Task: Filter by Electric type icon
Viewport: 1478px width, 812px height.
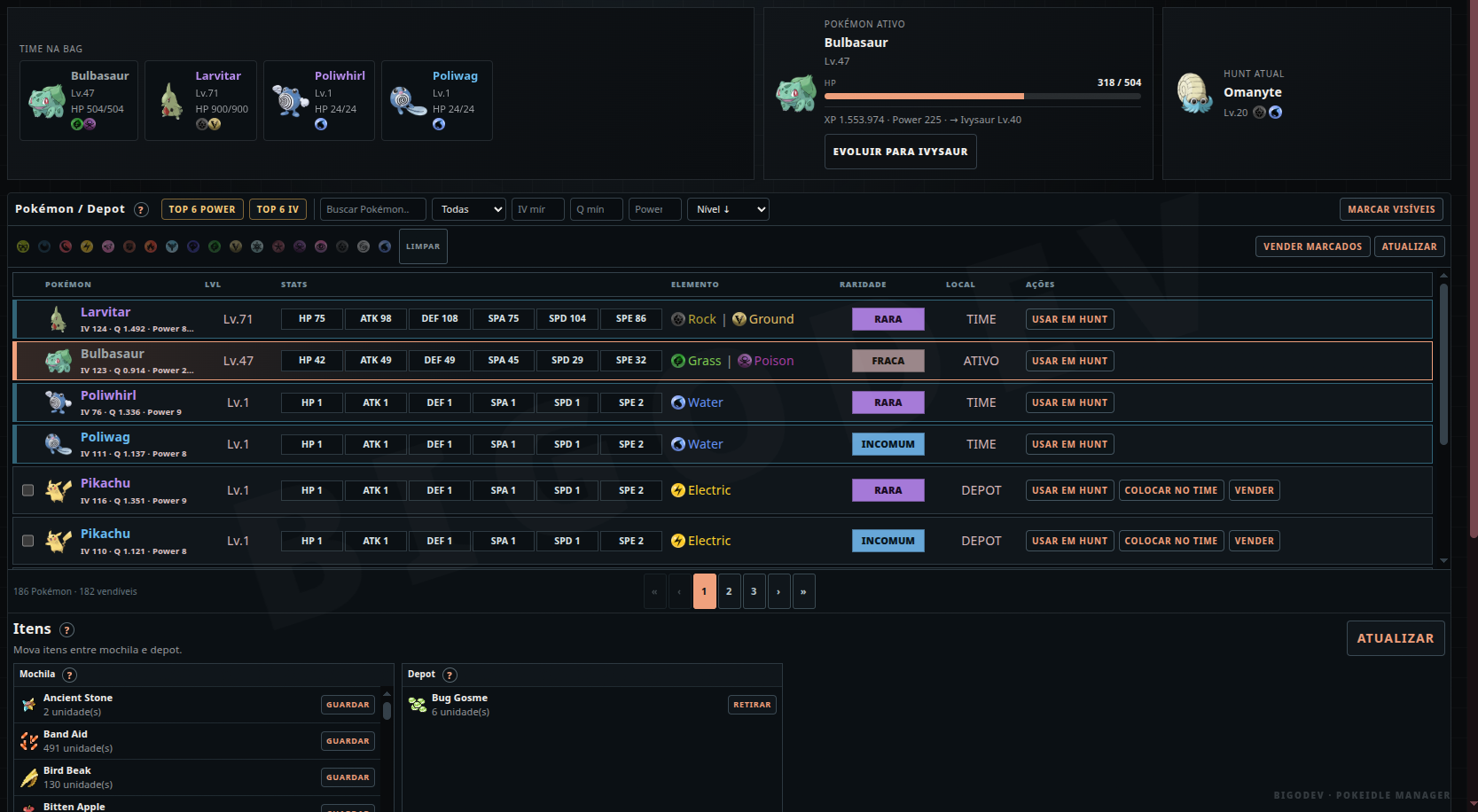Action: click(x=87, y=246)
